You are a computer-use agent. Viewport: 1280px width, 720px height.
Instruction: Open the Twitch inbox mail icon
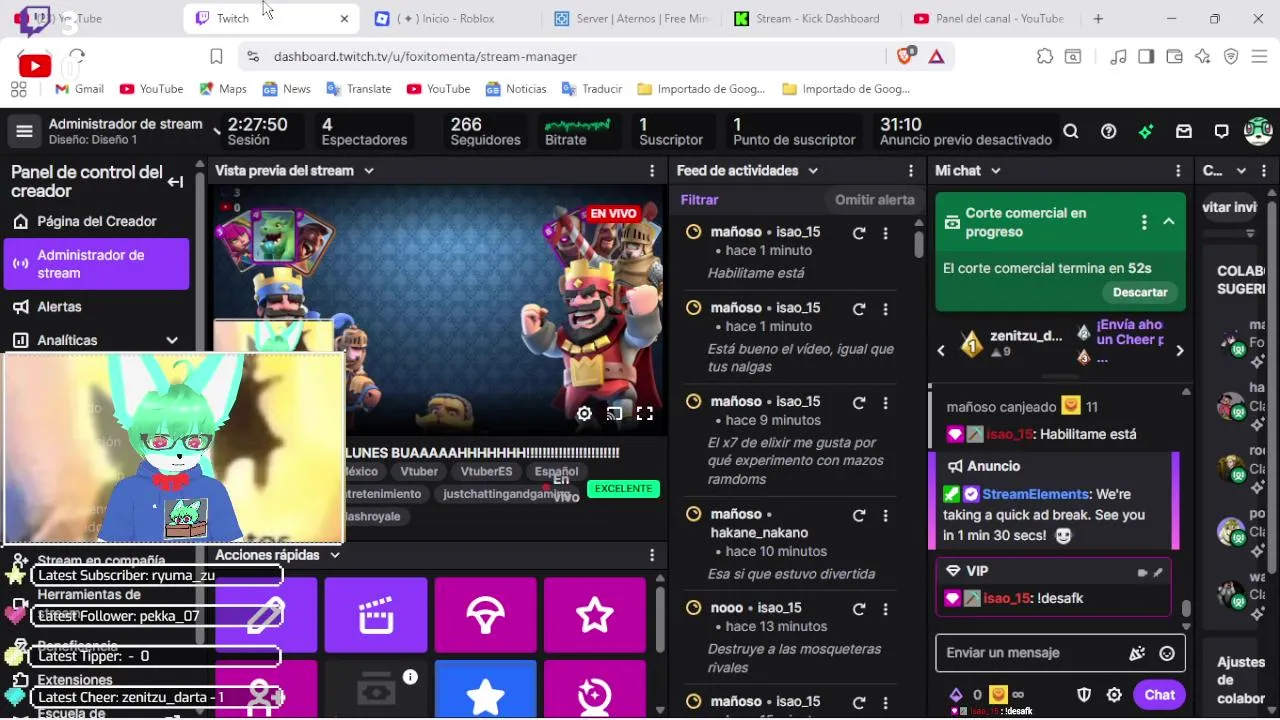coord(1184,131)
